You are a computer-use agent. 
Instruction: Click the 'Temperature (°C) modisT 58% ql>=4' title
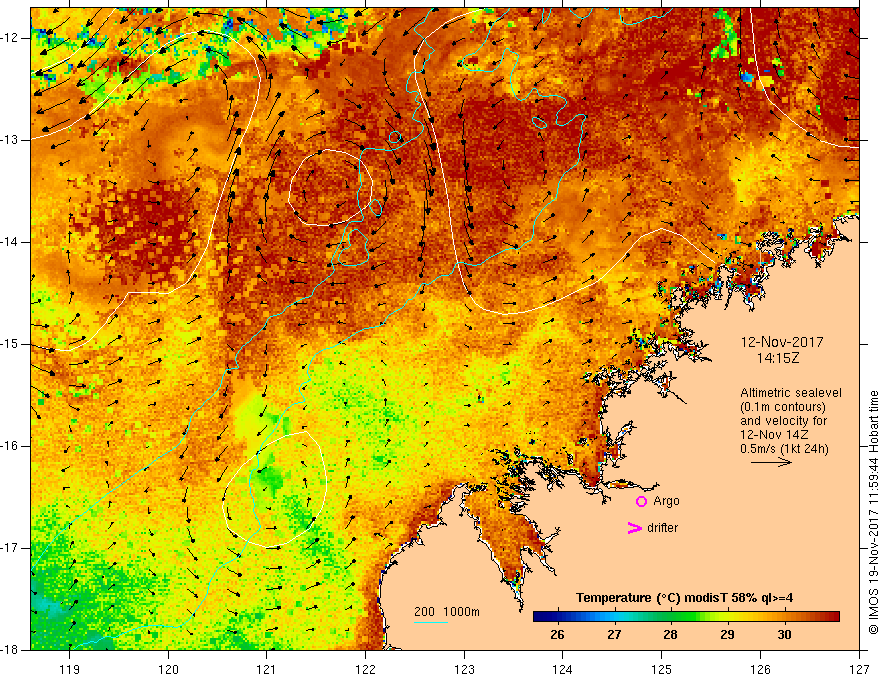tap(684, 598)
